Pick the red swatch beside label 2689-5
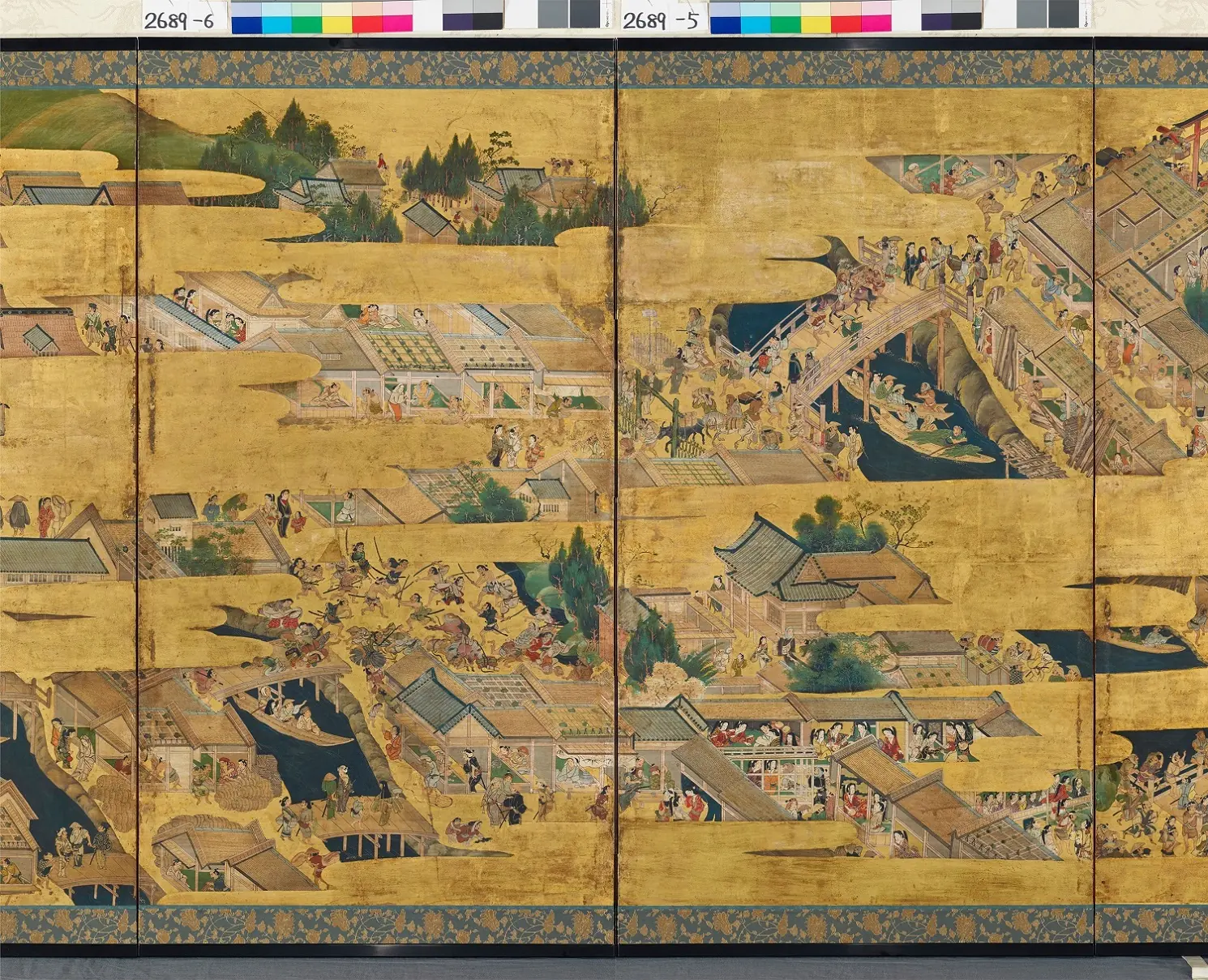The height and width of the screenshot is (980, 1208). [x=846, y=17]
